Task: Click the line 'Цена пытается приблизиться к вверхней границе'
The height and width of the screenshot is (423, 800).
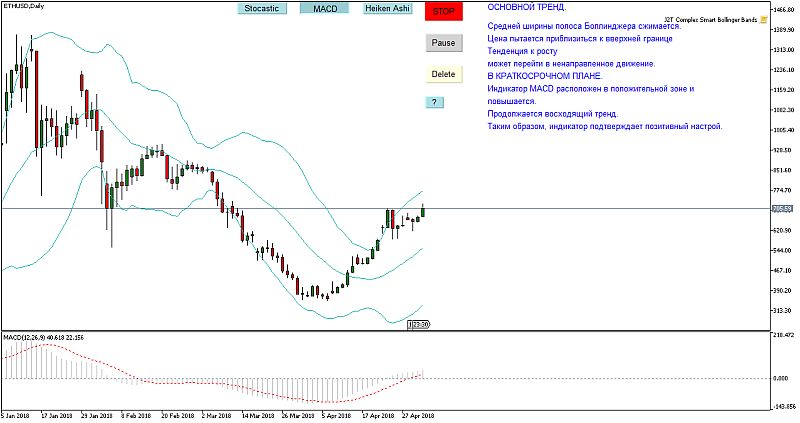Action: click(580, 39)
